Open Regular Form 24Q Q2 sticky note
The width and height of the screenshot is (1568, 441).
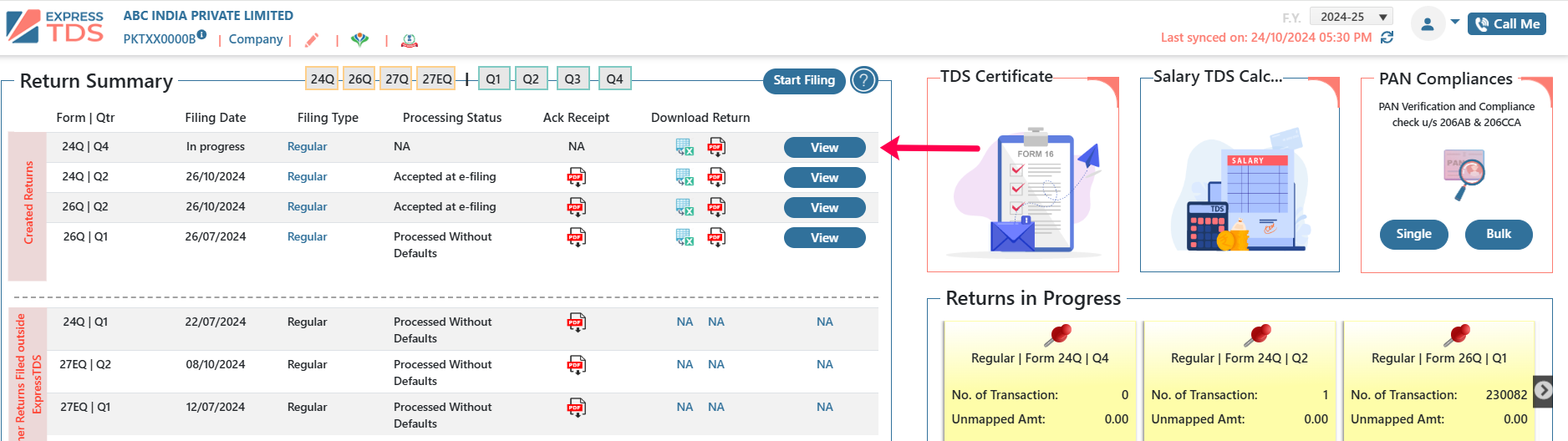click(1240, 381)
